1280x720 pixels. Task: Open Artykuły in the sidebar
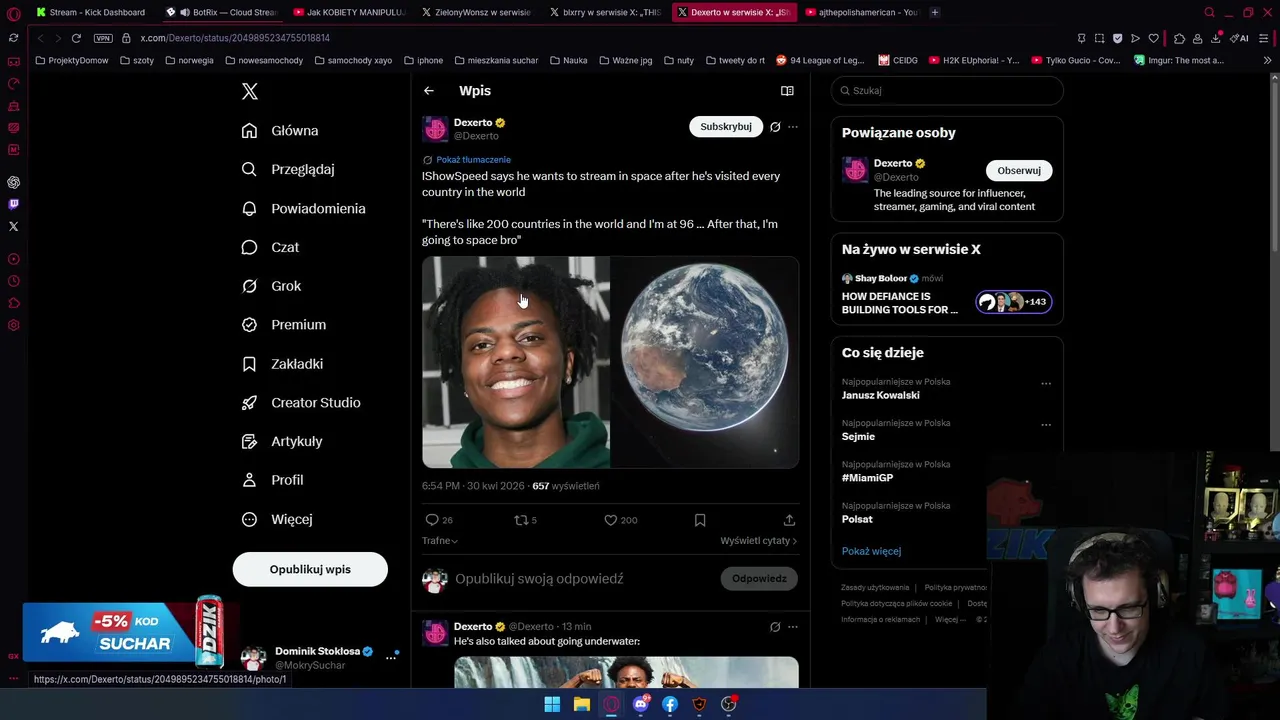click(x=283, y=442)
